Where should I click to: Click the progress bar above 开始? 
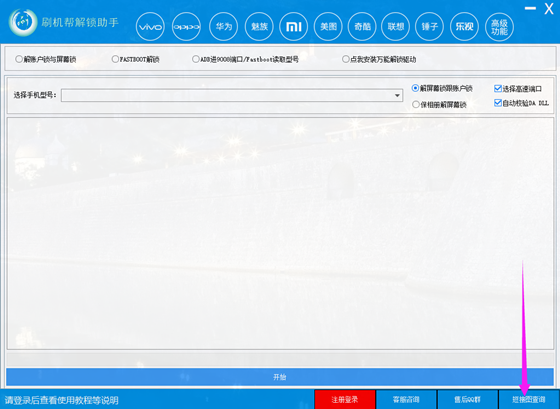pyautogui.click(x=280, y=359)
